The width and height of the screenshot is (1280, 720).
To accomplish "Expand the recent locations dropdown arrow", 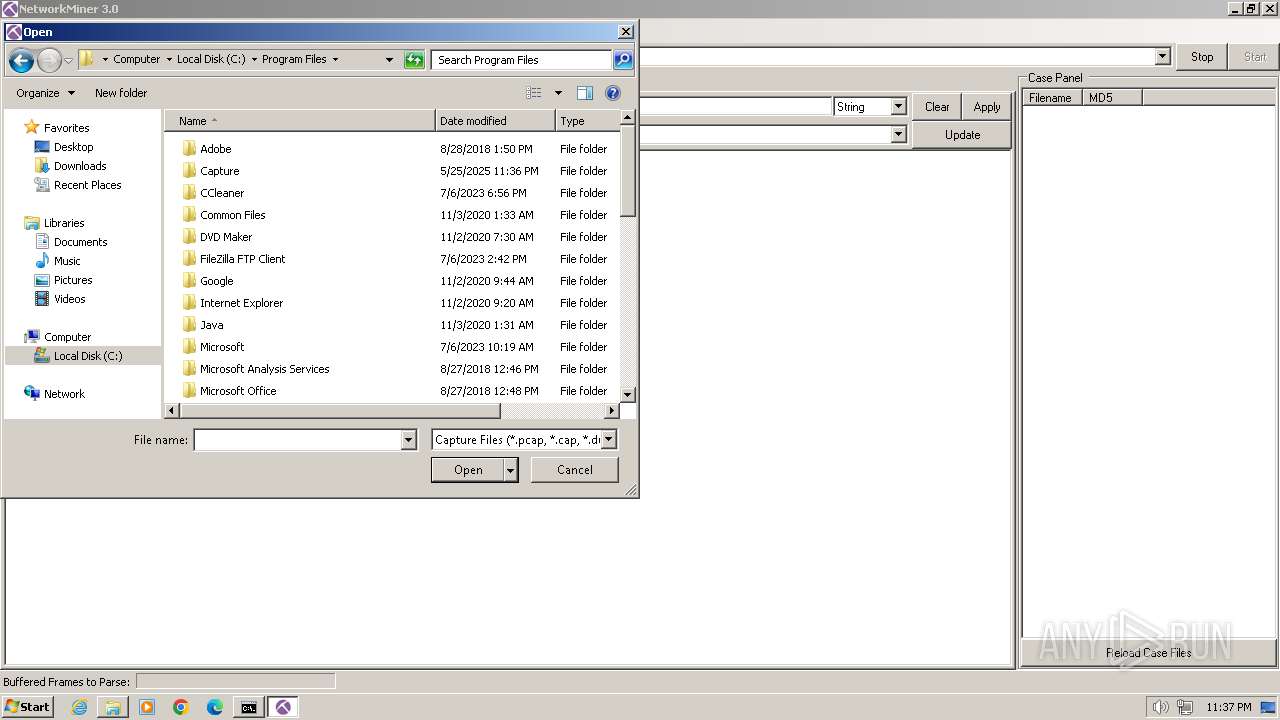I will 68,61.
